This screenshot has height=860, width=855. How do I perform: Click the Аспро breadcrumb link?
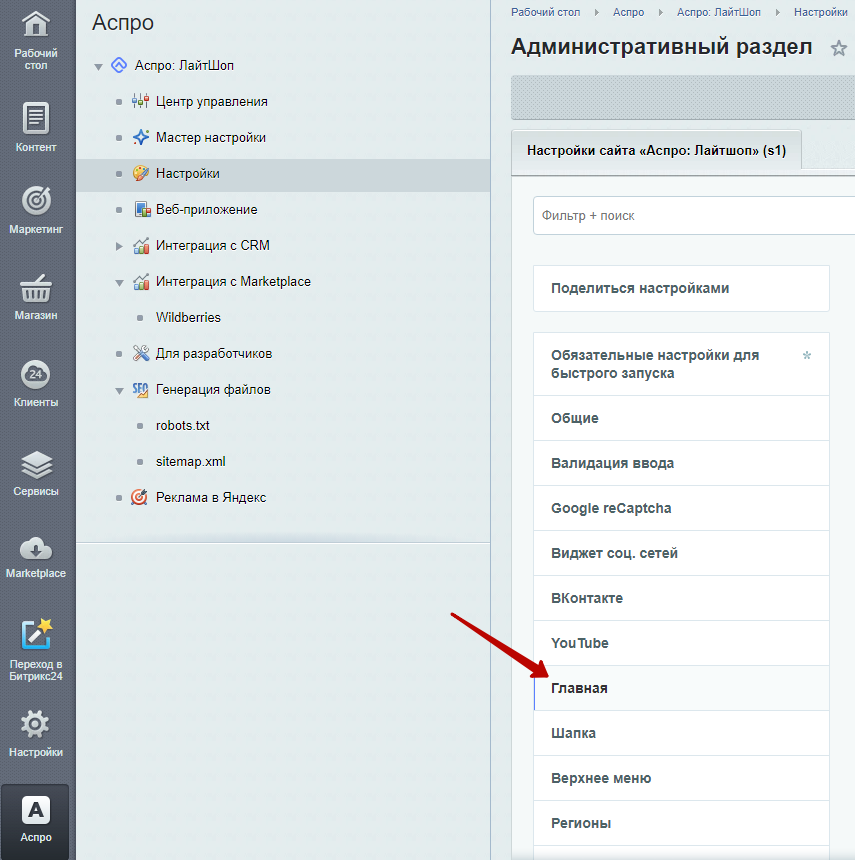(x=628, y=12)
